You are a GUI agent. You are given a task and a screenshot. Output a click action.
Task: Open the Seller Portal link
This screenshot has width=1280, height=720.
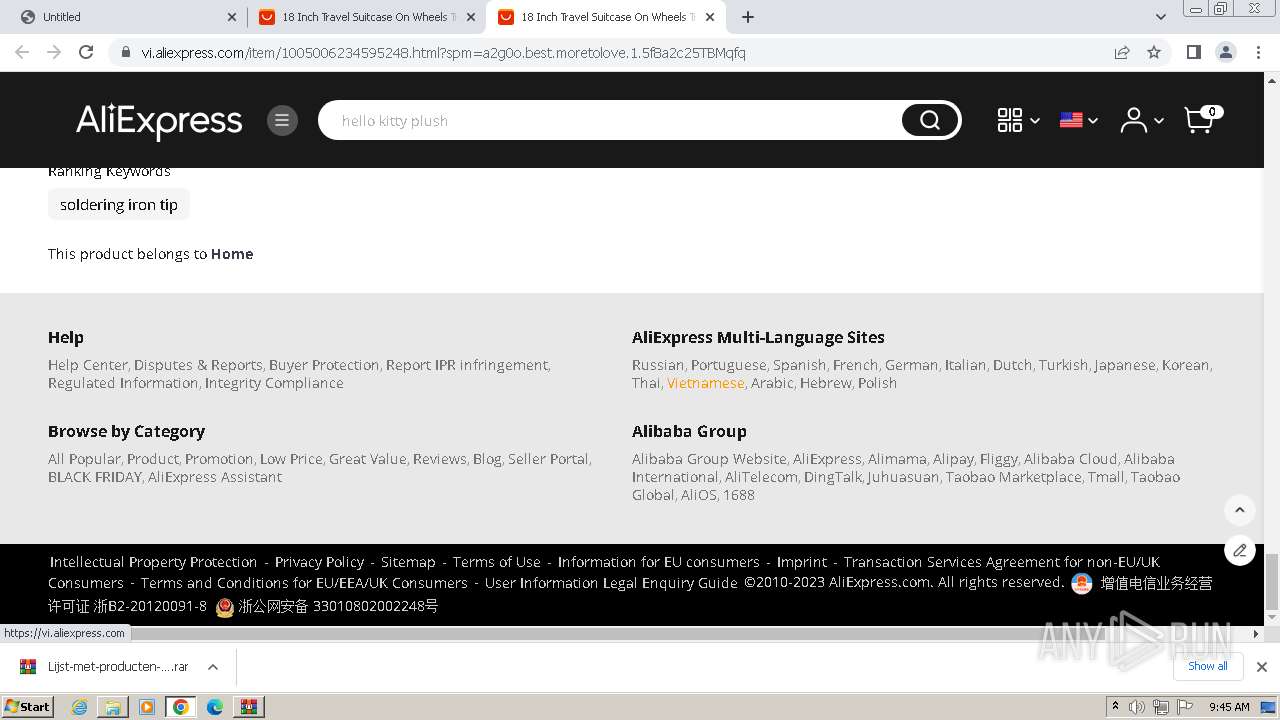[x=548, y=459]
